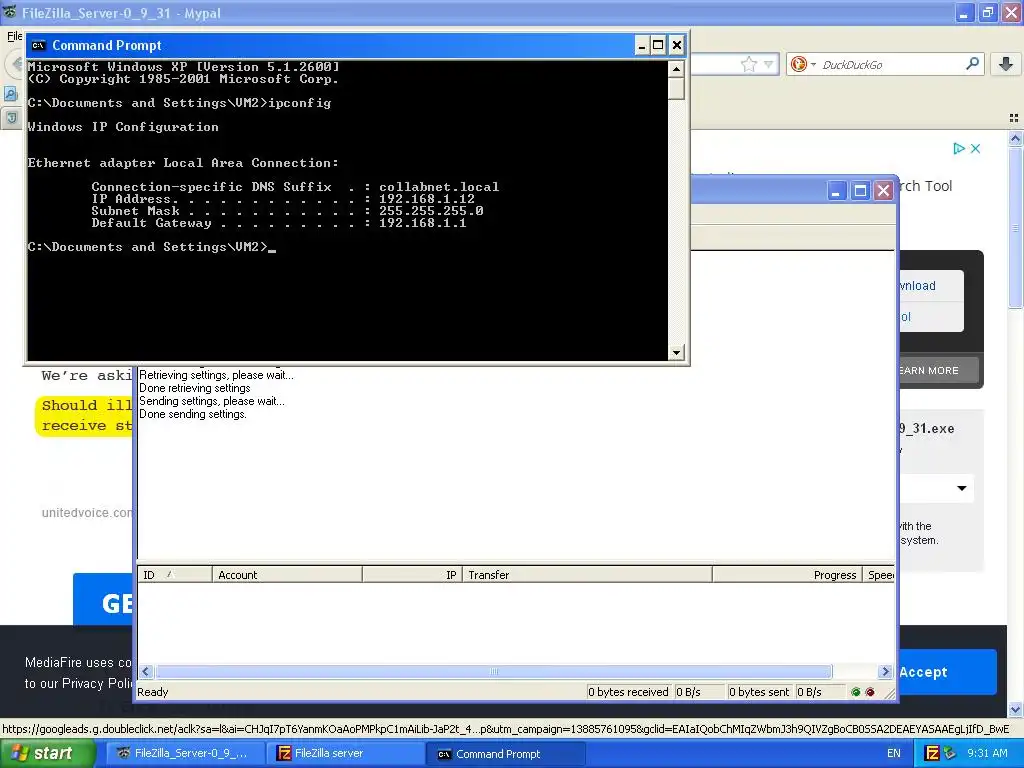Sort by Account column header
This screenshot has width=1024, height=768.
pyautogui.click(x=287, y=575)
